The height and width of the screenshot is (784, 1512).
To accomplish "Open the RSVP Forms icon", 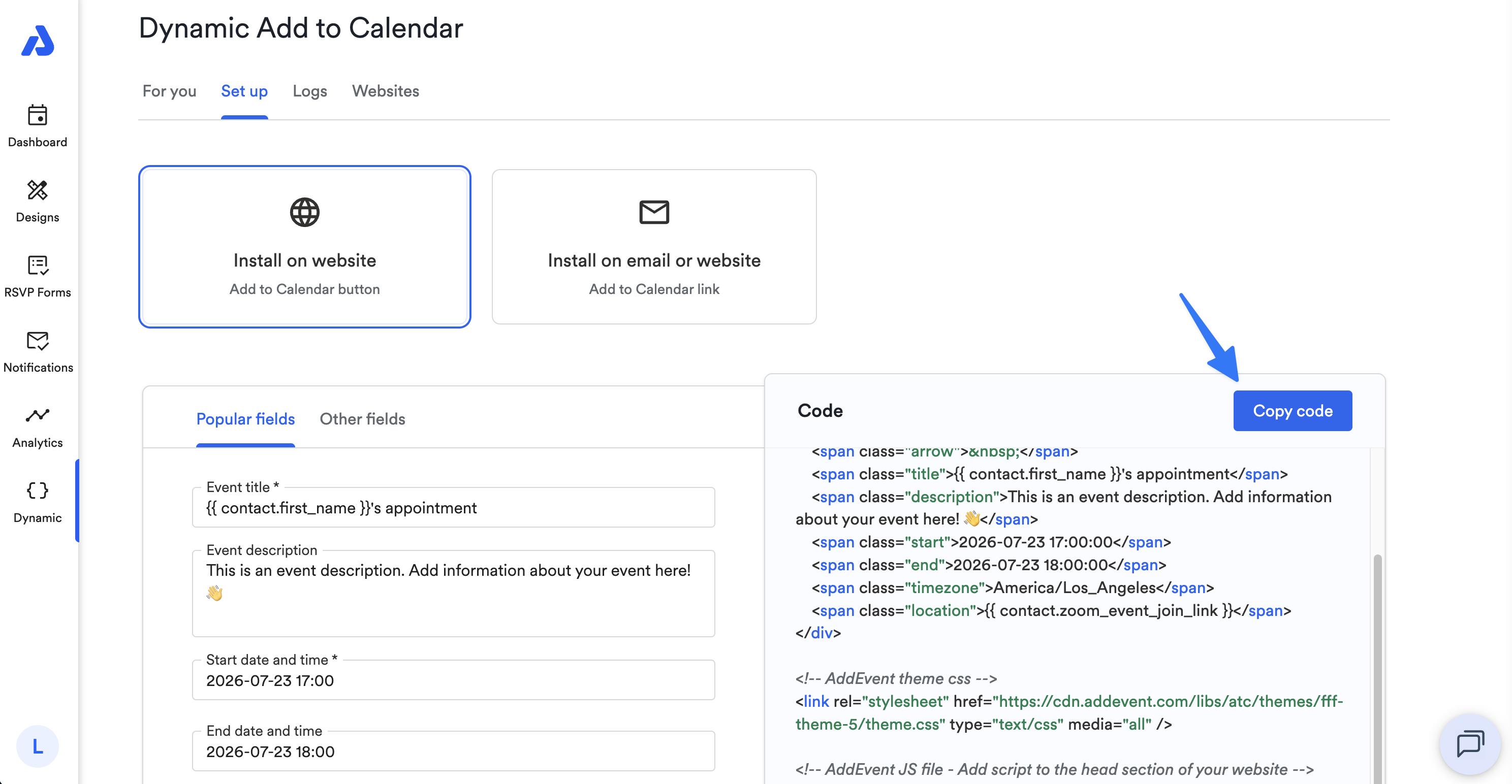I will click(x=38, y=265).
